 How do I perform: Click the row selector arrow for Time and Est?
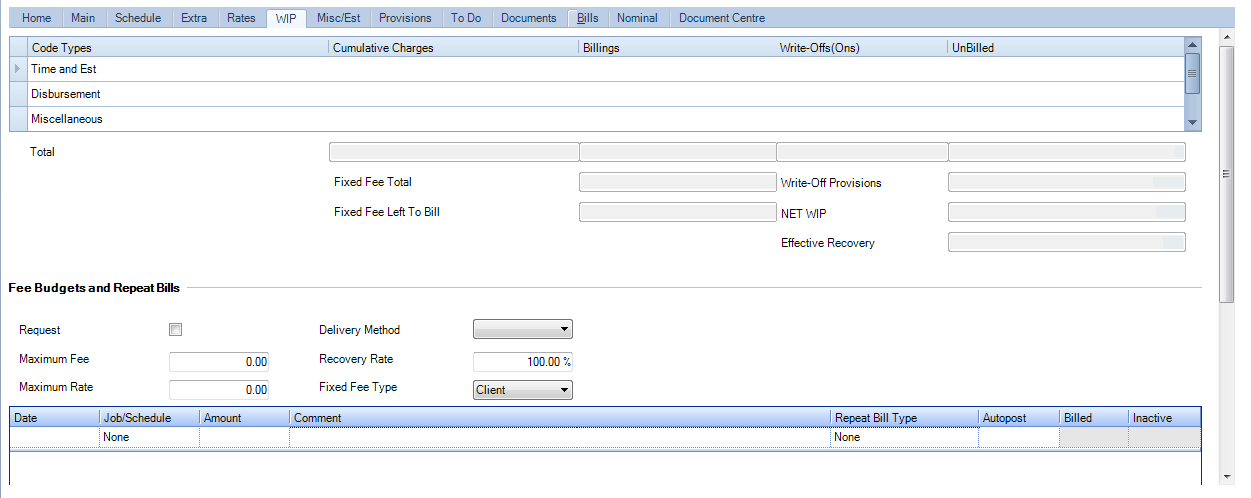[x=19, y=69]
